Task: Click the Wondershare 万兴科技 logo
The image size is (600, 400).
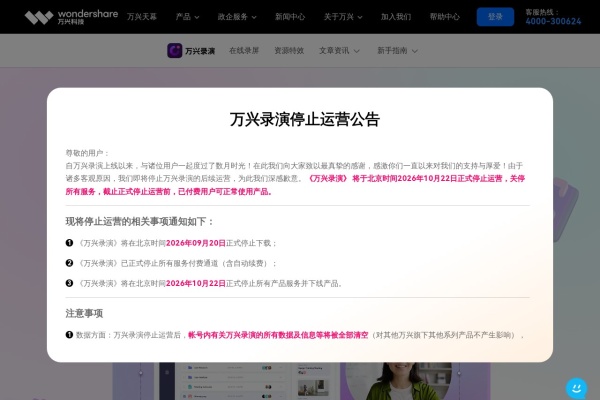Action: (x=71, y=17)
